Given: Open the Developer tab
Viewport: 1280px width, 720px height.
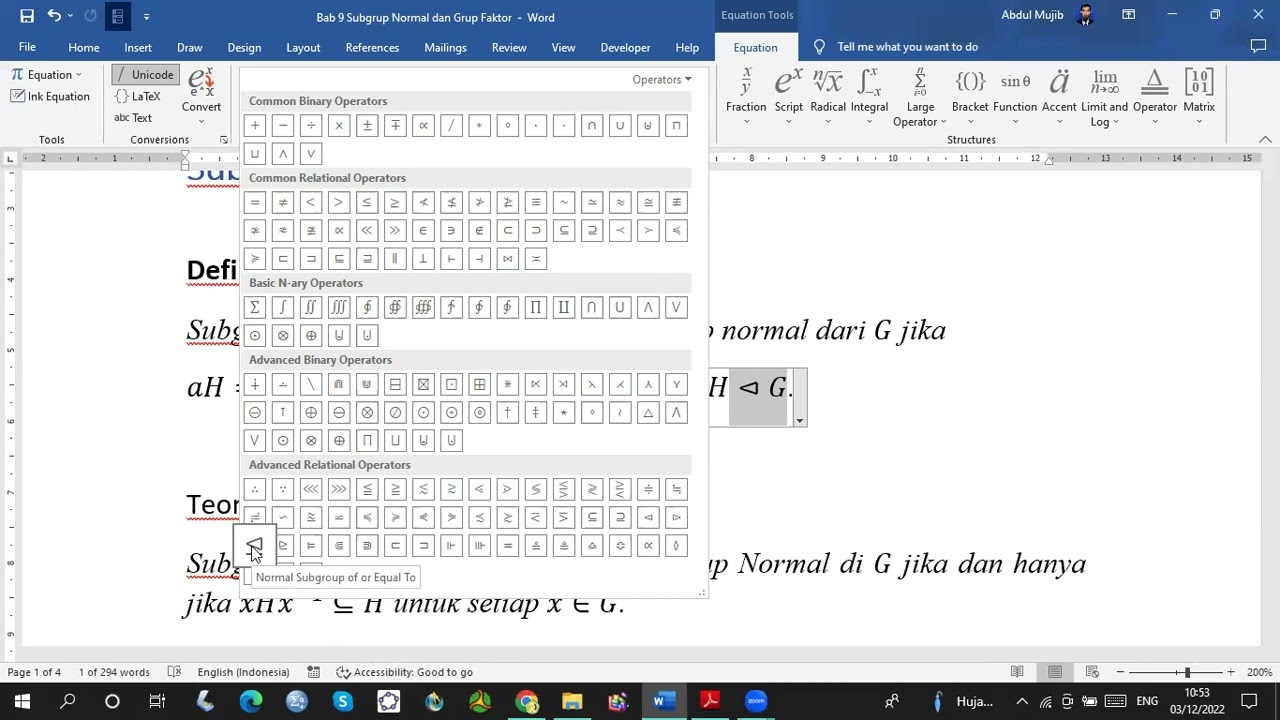Looking at the screenshot, I should click(625, 47).
